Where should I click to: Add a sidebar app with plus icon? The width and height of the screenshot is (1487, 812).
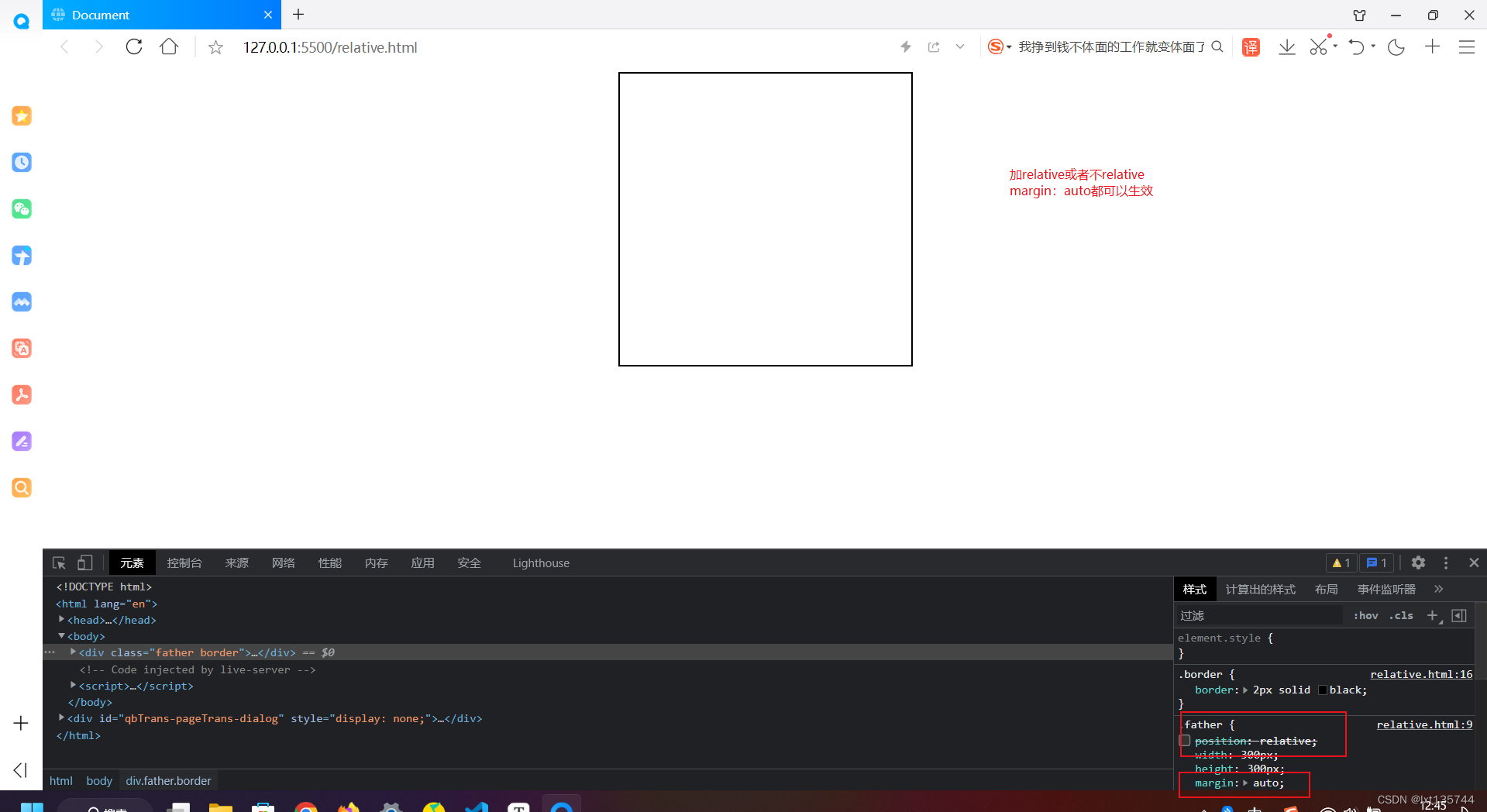[x=21, y=723]
